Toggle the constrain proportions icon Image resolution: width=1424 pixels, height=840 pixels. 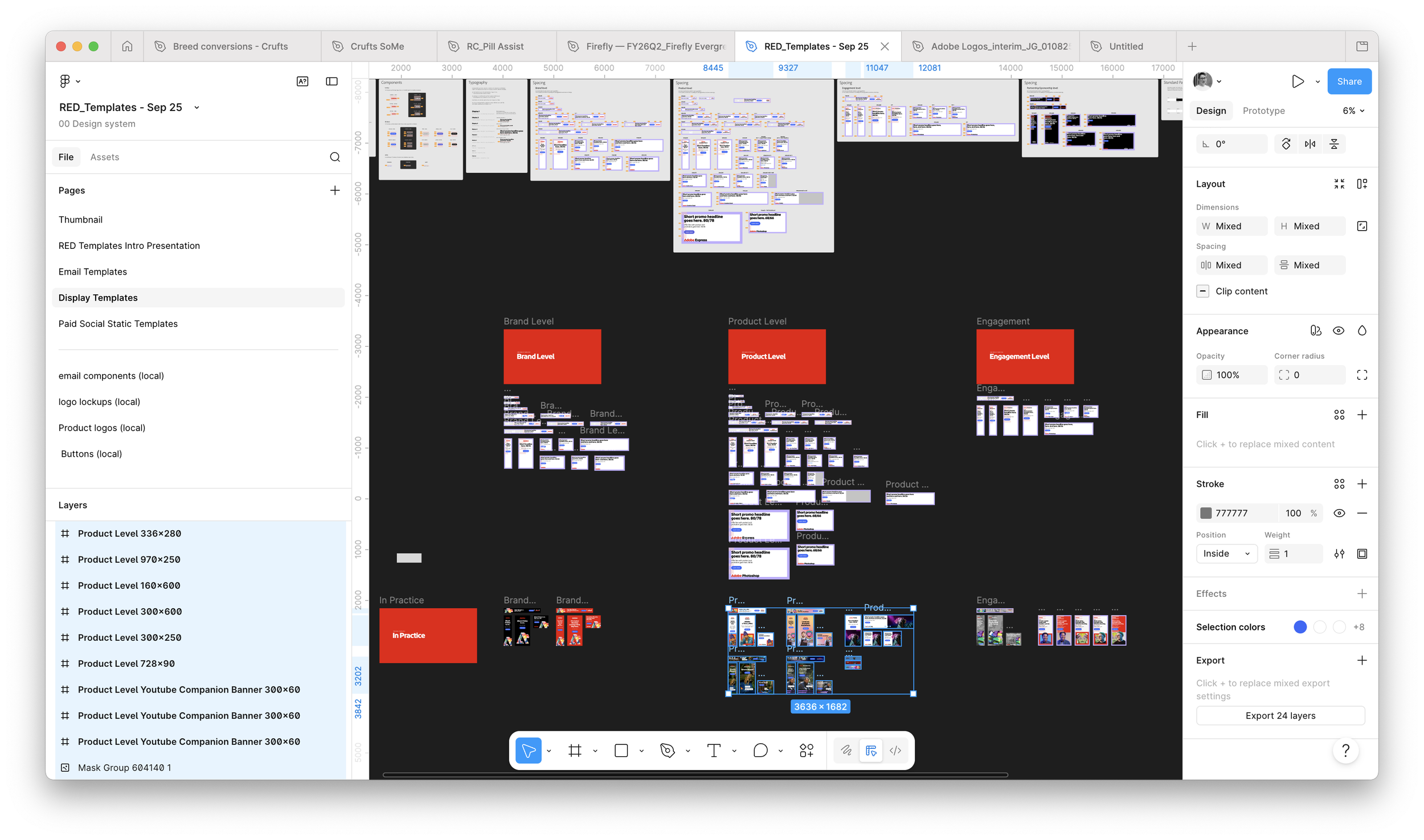tap(1362, 226)
